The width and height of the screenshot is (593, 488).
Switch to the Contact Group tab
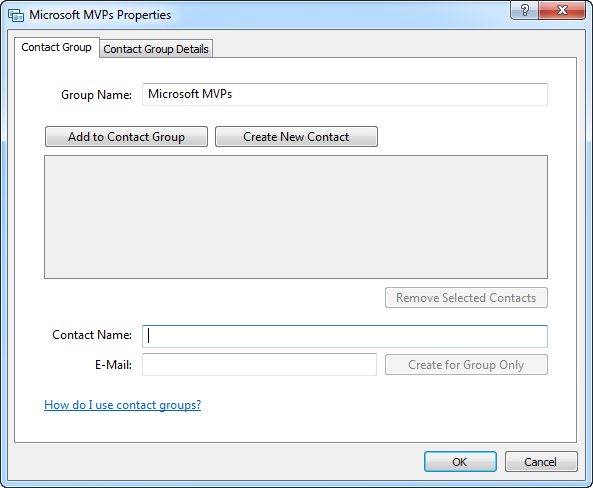tap(57, 48)
